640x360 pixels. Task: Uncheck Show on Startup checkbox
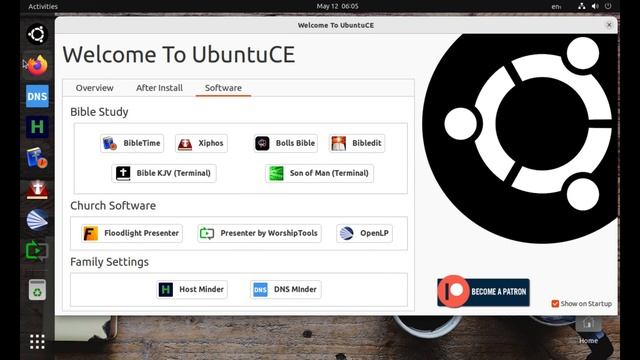coord(555,304)
